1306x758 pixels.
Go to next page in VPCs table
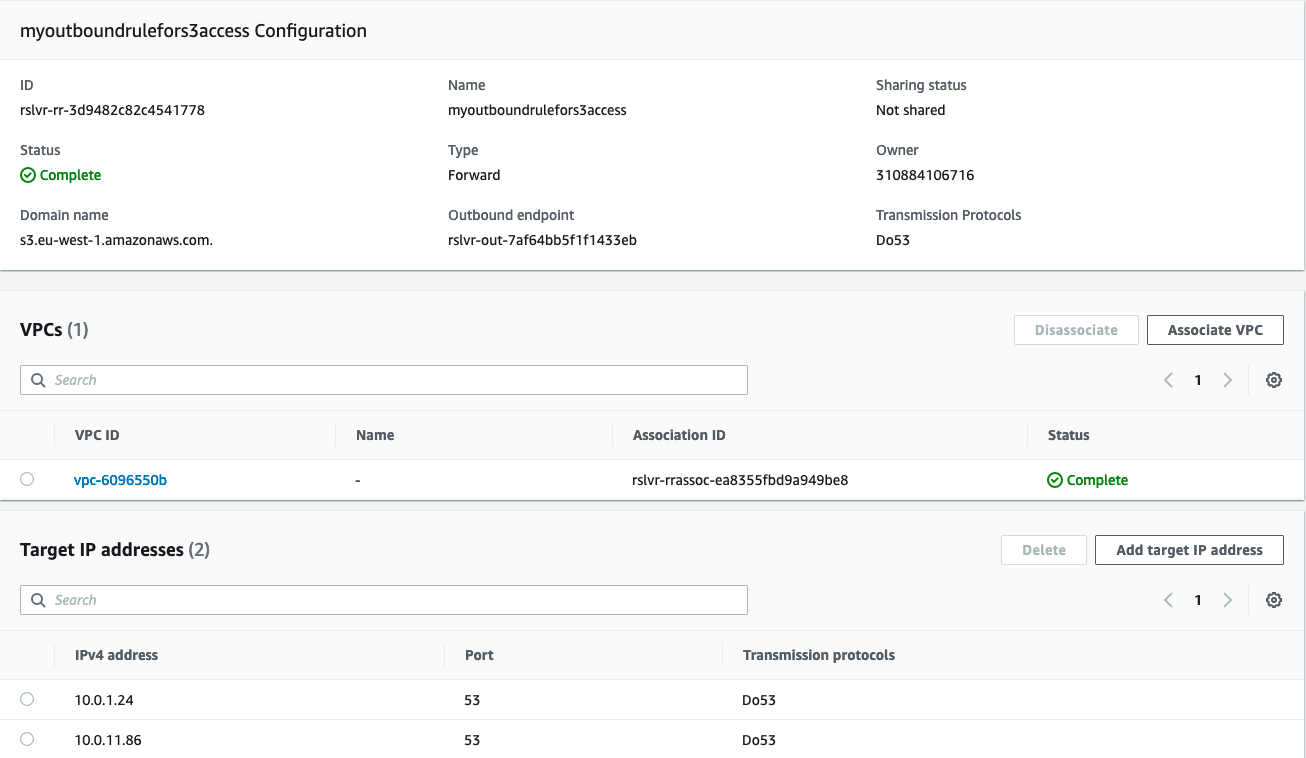click(x=1227, y=380)
